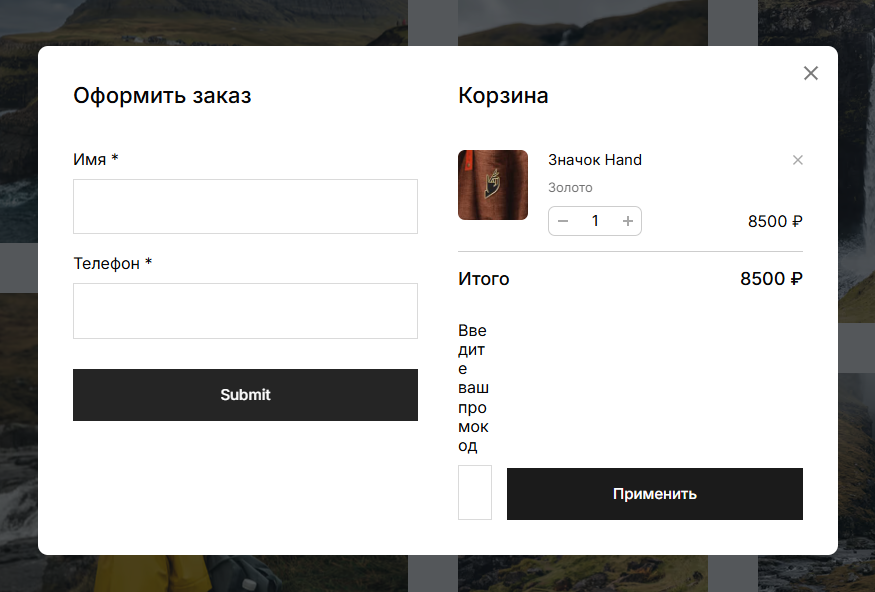This screenshot has width=875, height=592.
Task: Click the Золото variant label
Action: [x=570, y=188]
